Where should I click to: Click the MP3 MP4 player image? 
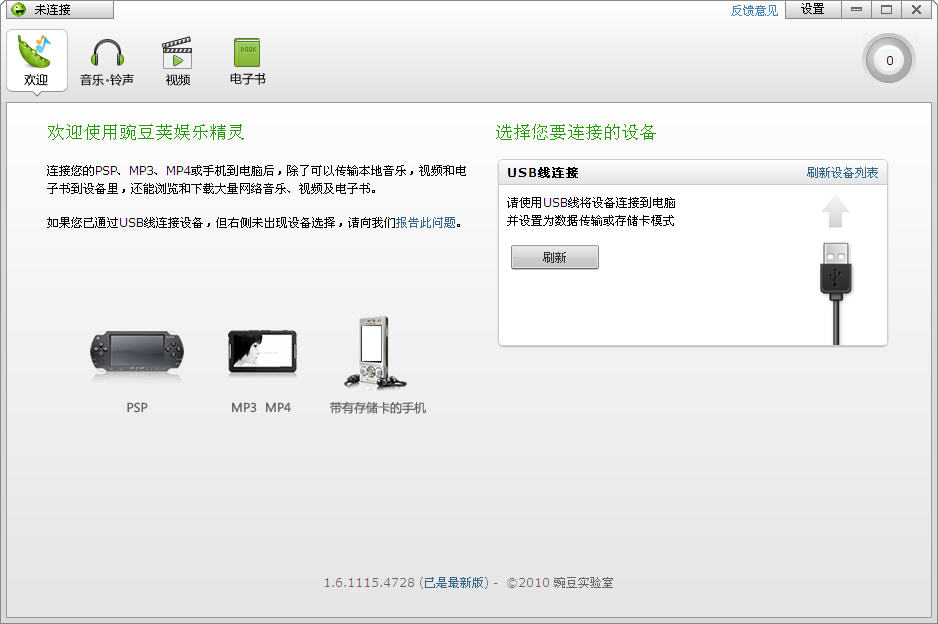coord(262,352)
